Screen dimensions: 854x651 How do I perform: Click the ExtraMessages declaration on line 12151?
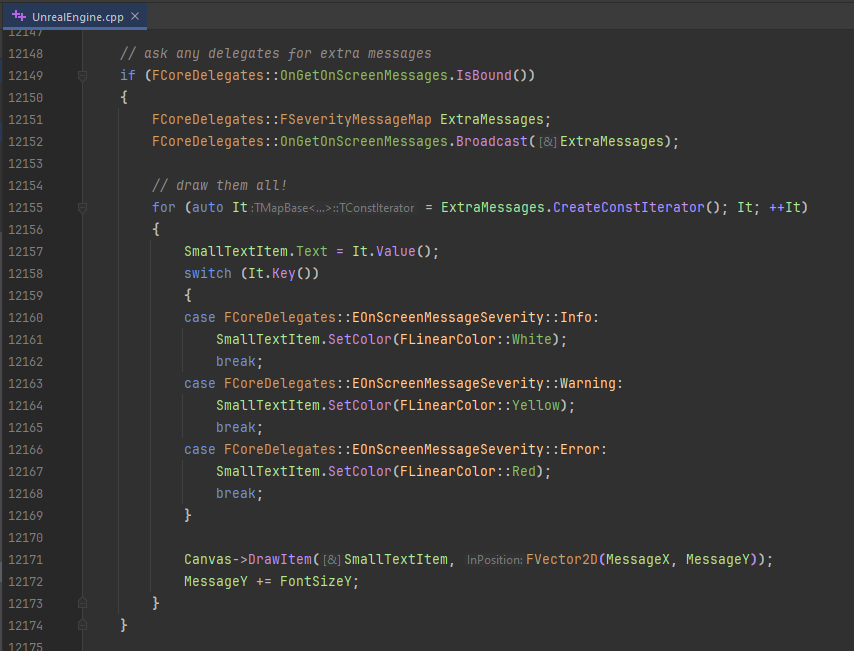492,119
